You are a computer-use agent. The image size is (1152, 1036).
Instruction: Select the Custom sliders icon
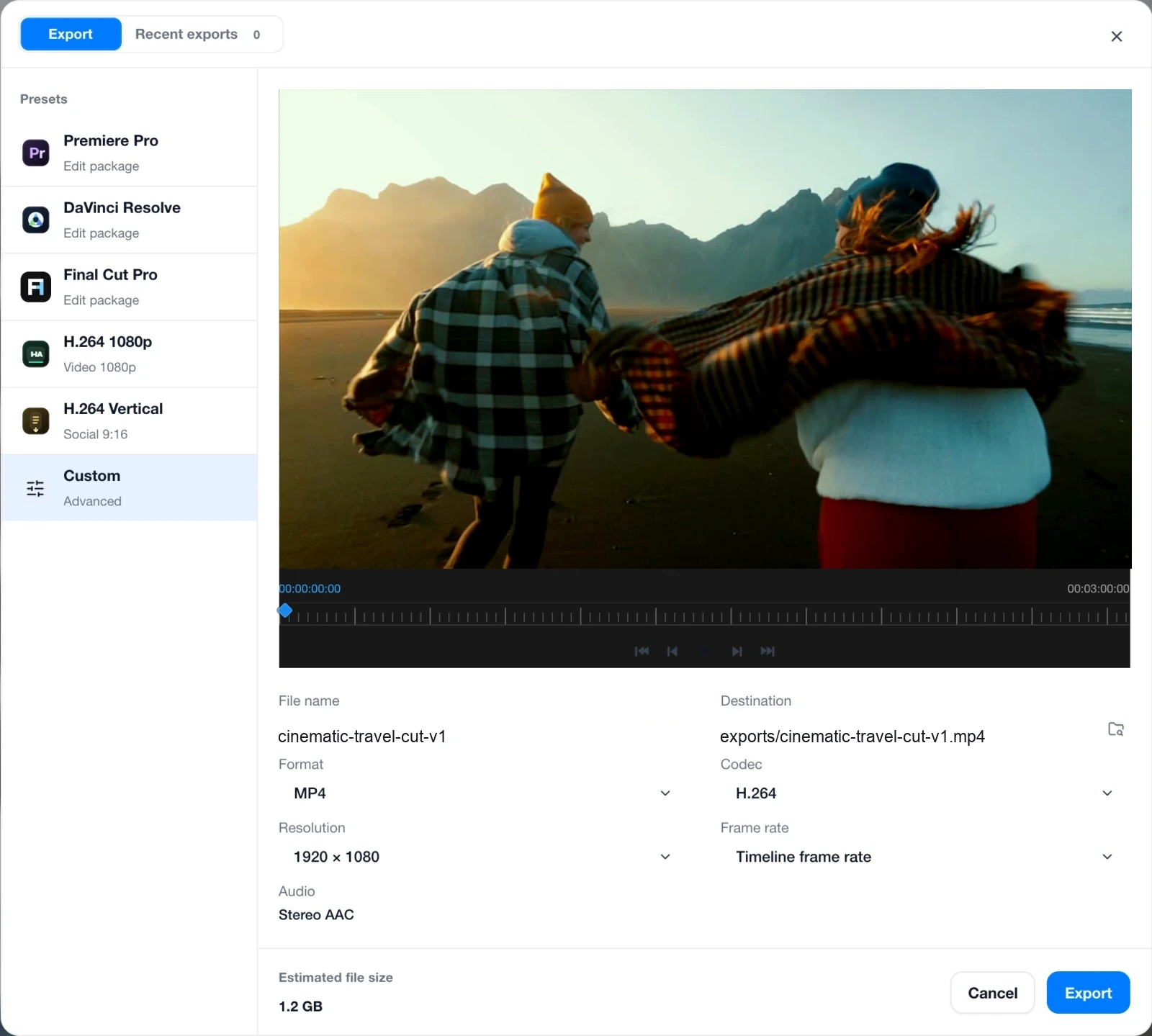(35, 488)
